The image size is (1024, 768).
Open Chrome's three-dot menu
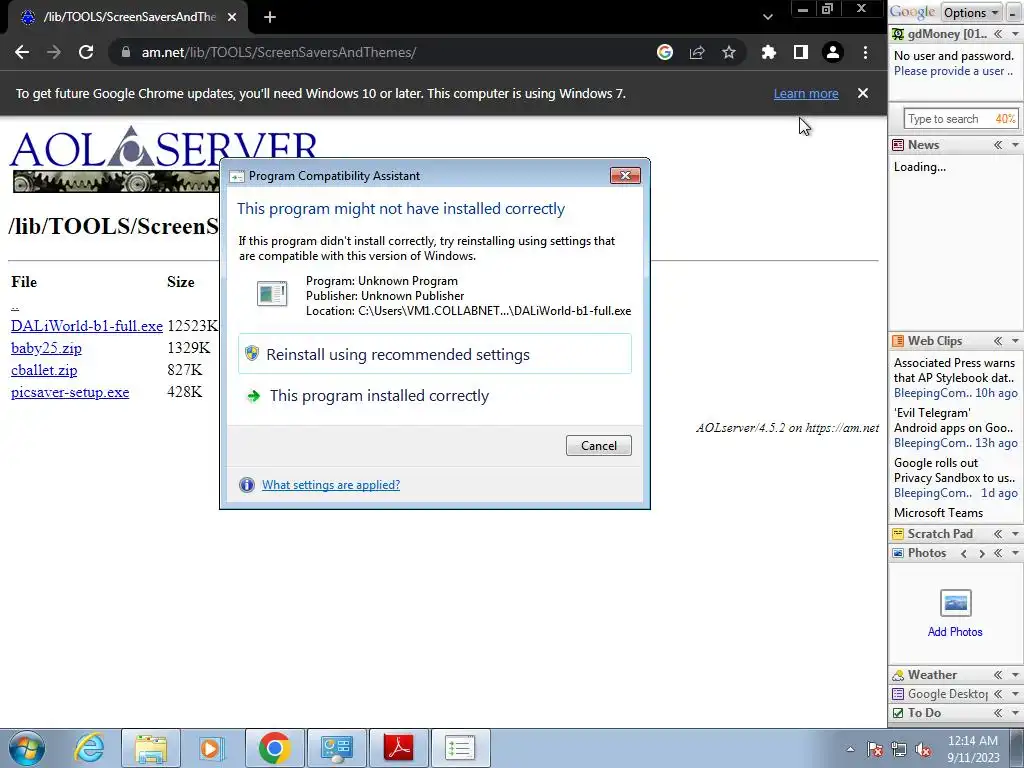pos(865,52)
